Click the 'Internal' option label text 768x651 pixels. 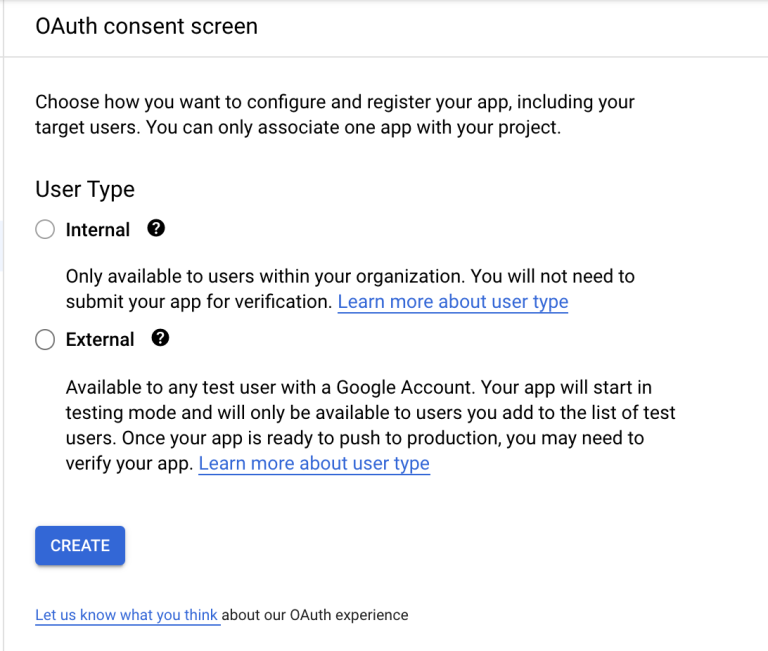pyautogui.click(x=98, y=230)
